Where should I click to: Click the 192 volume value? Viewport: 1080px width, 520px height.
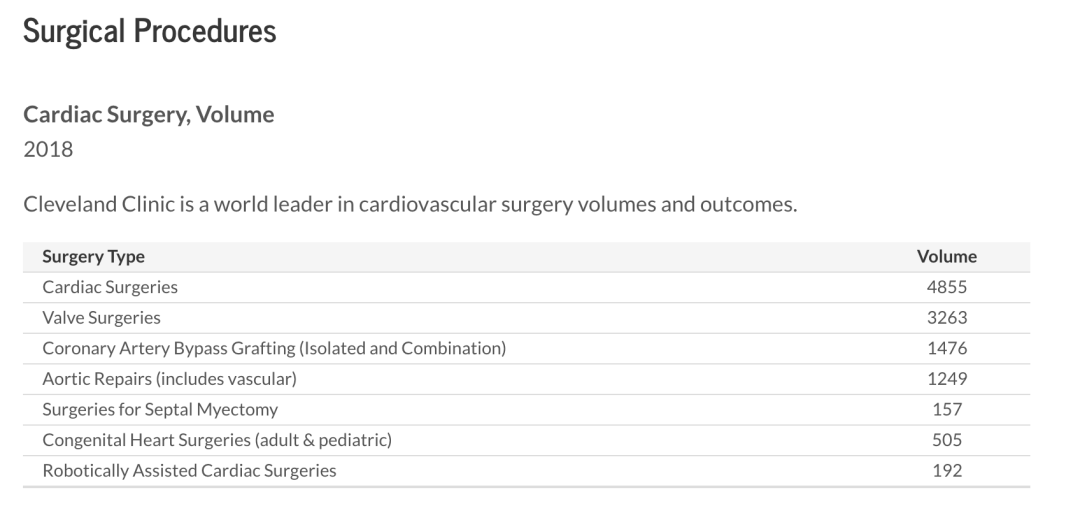tap(947, 471)
